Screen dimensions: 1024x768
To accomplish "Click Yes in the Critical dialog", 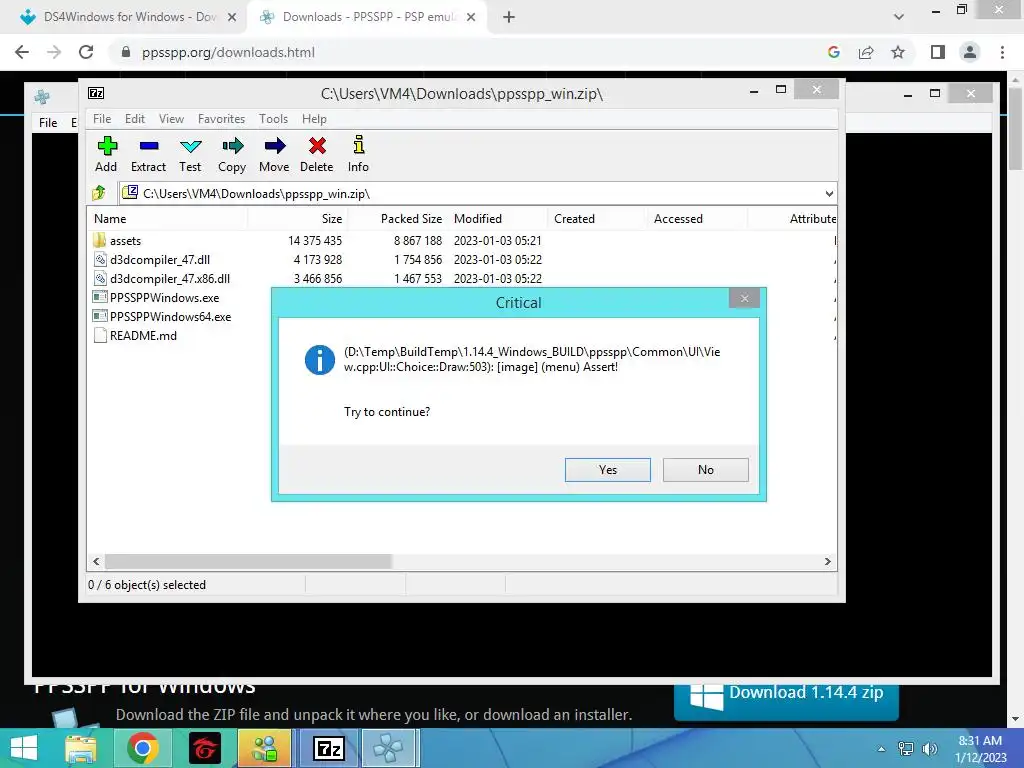I will [x=607, y=470].
